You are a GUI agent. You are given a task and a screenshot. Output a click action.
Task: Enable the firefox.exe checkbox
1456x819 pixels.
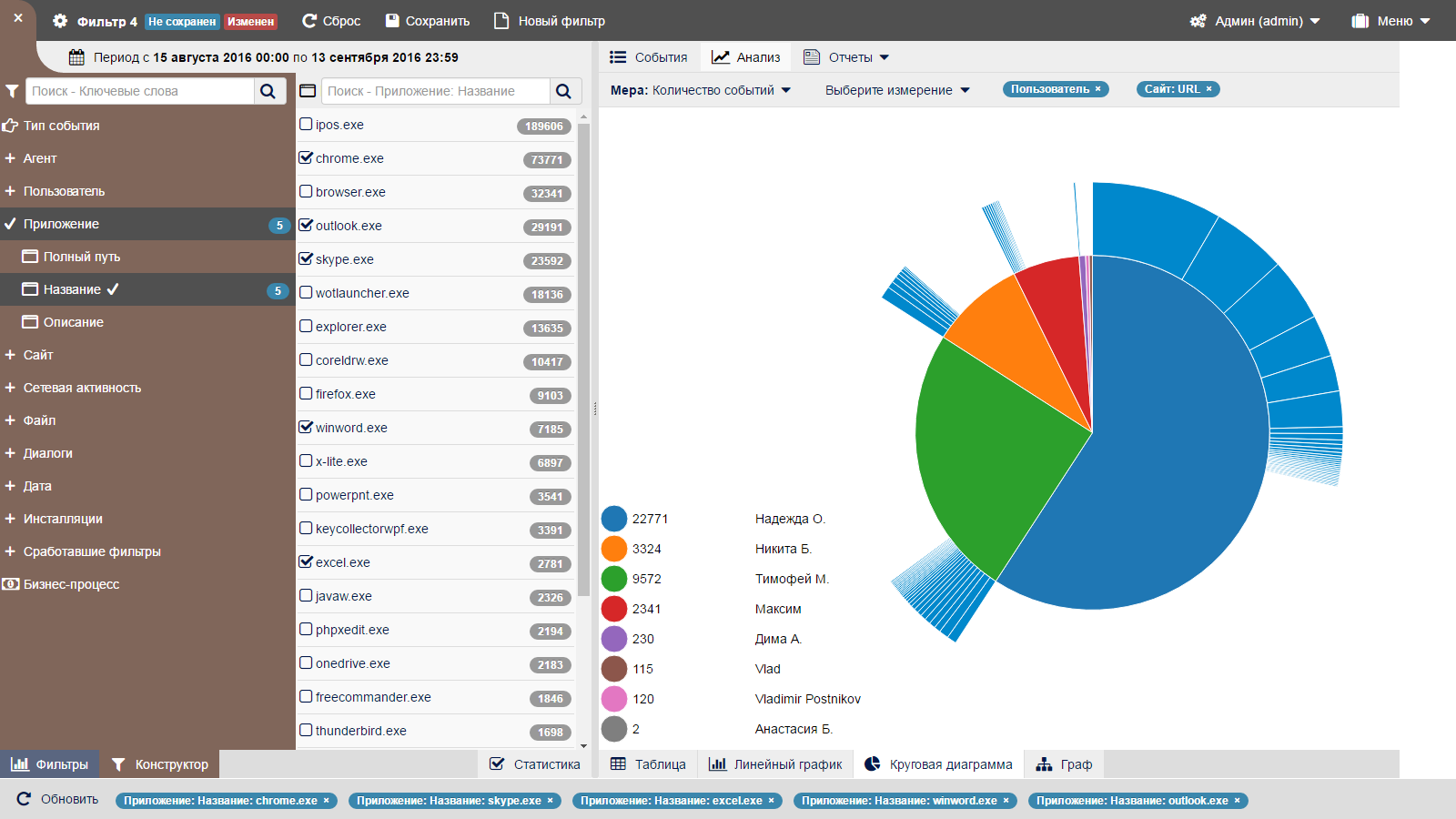[x=306, y=393]
